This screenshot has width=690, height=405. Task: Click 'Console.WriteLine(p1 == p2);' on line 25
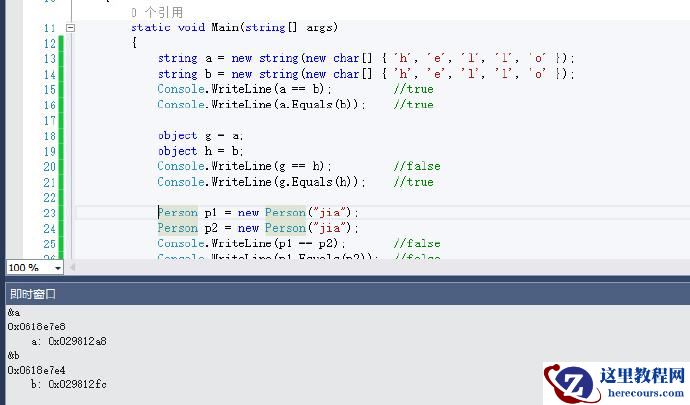[251, 243]
